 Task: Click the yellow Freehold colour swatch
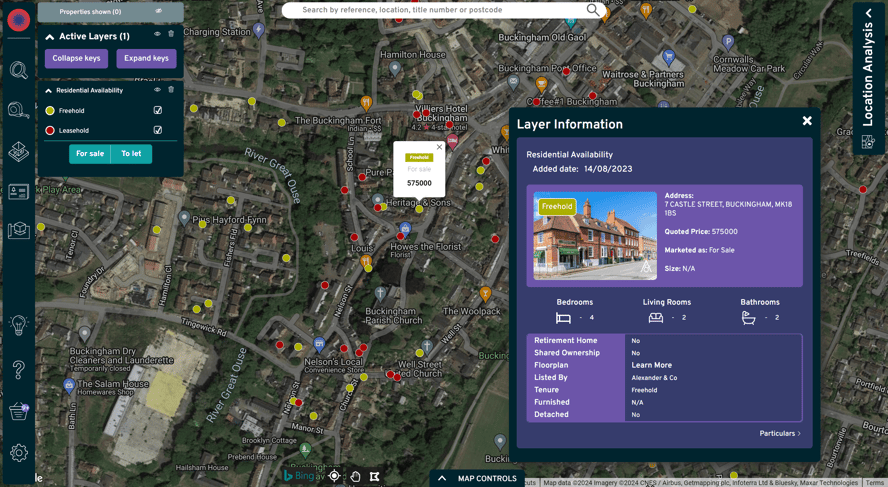tap(50, 111)
